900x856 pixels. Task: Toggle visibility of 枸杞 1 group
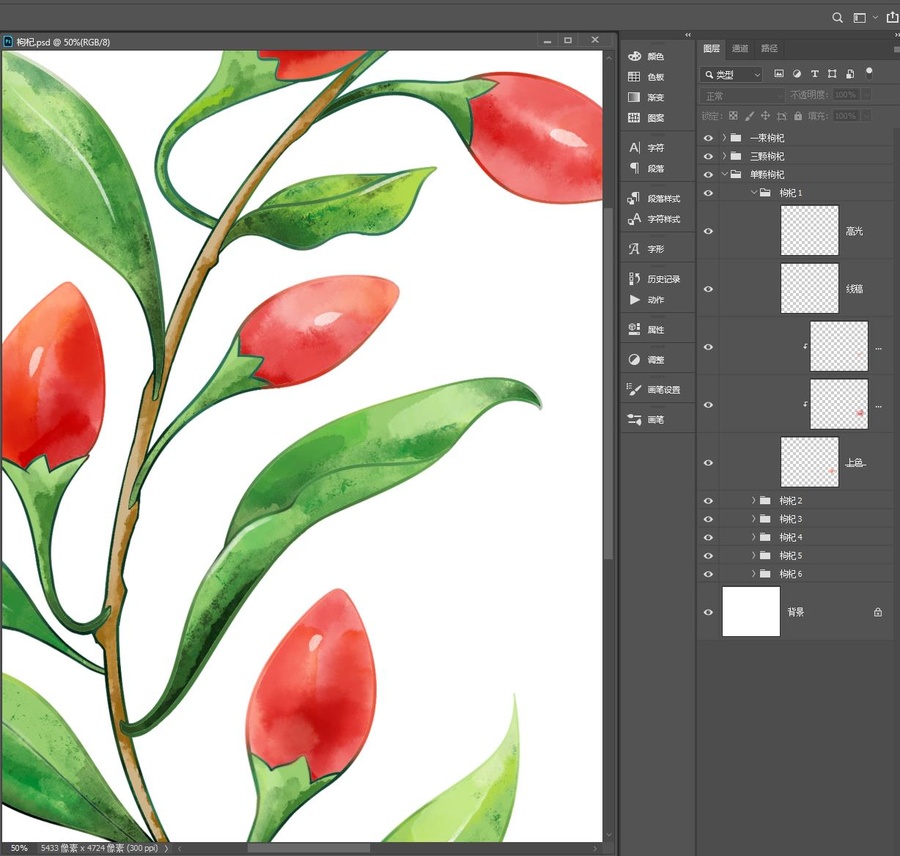pos(708,193)
